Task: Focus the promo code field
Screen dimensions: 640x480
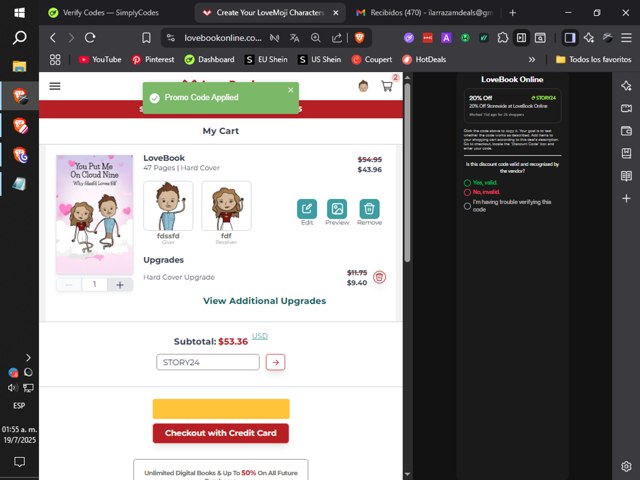Action: pos(208,362)
